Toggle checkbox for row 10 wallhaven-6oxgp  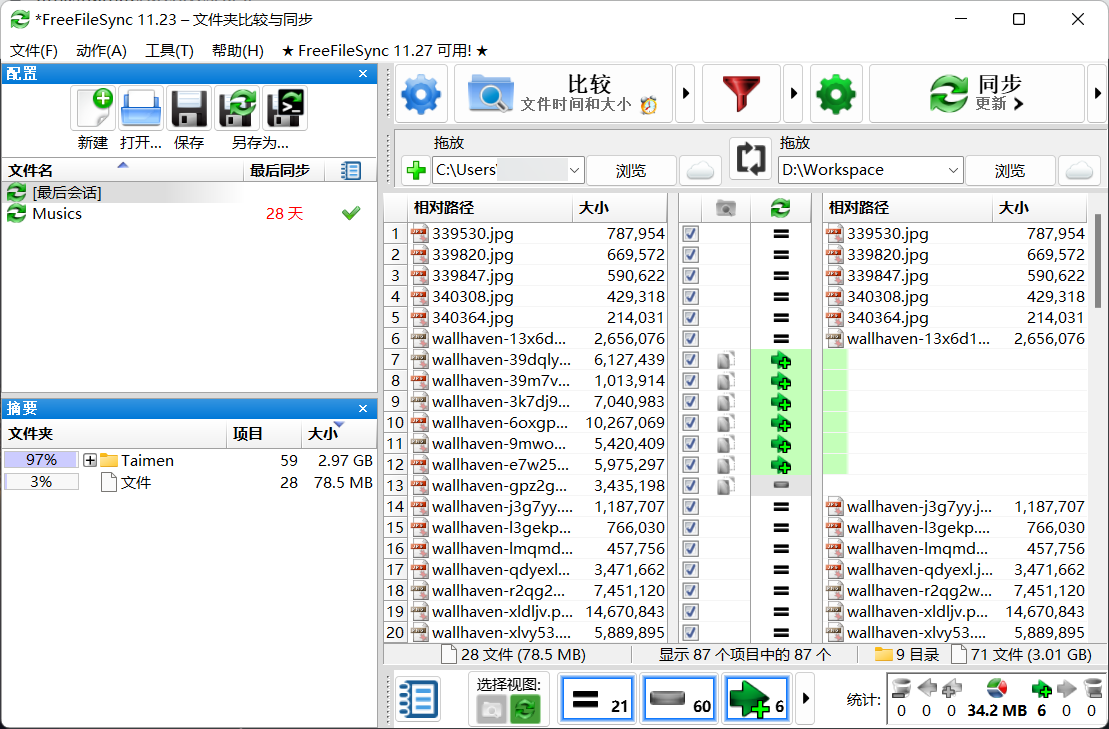point(691,423)
